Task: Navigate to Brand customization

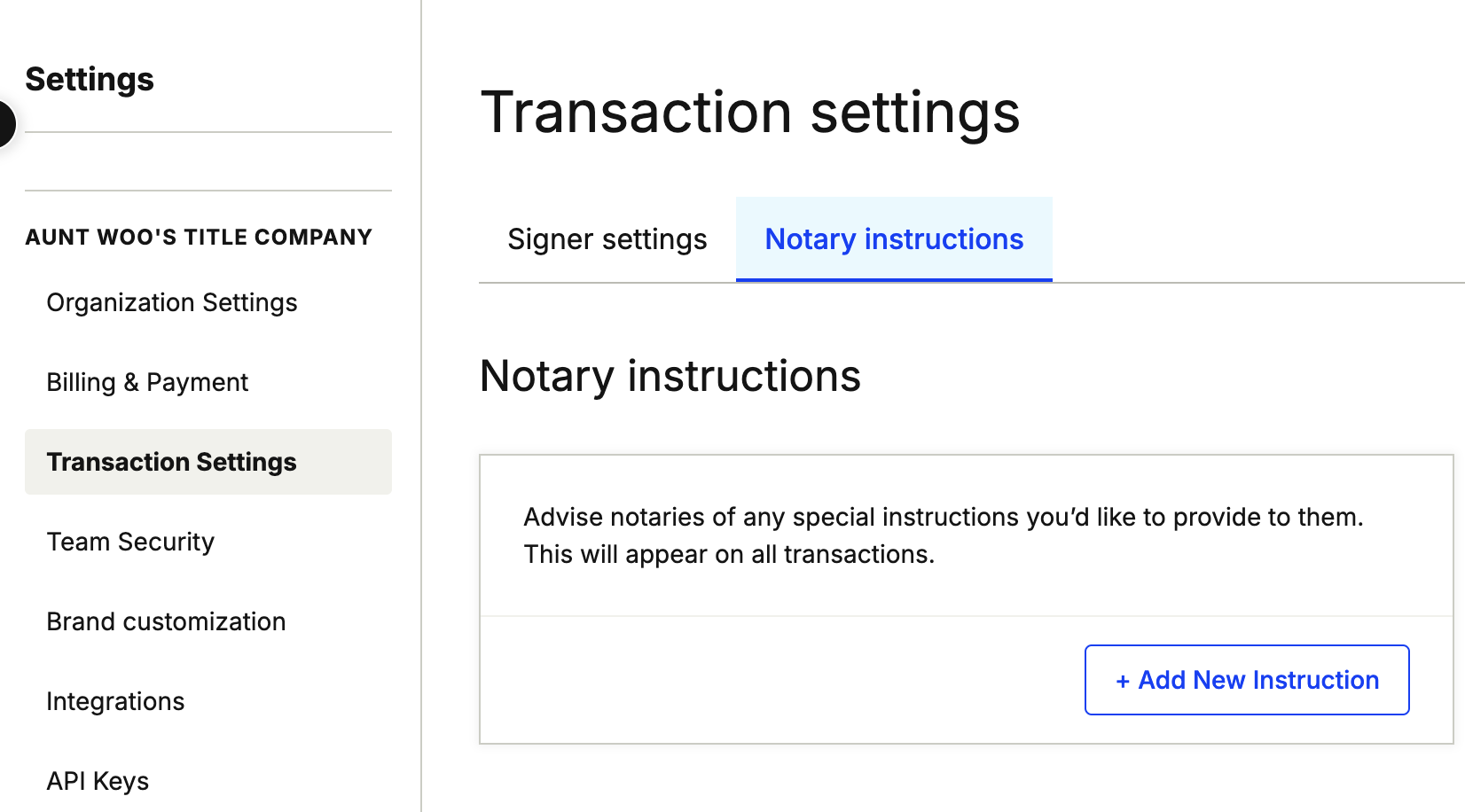Action: [166, 621]
